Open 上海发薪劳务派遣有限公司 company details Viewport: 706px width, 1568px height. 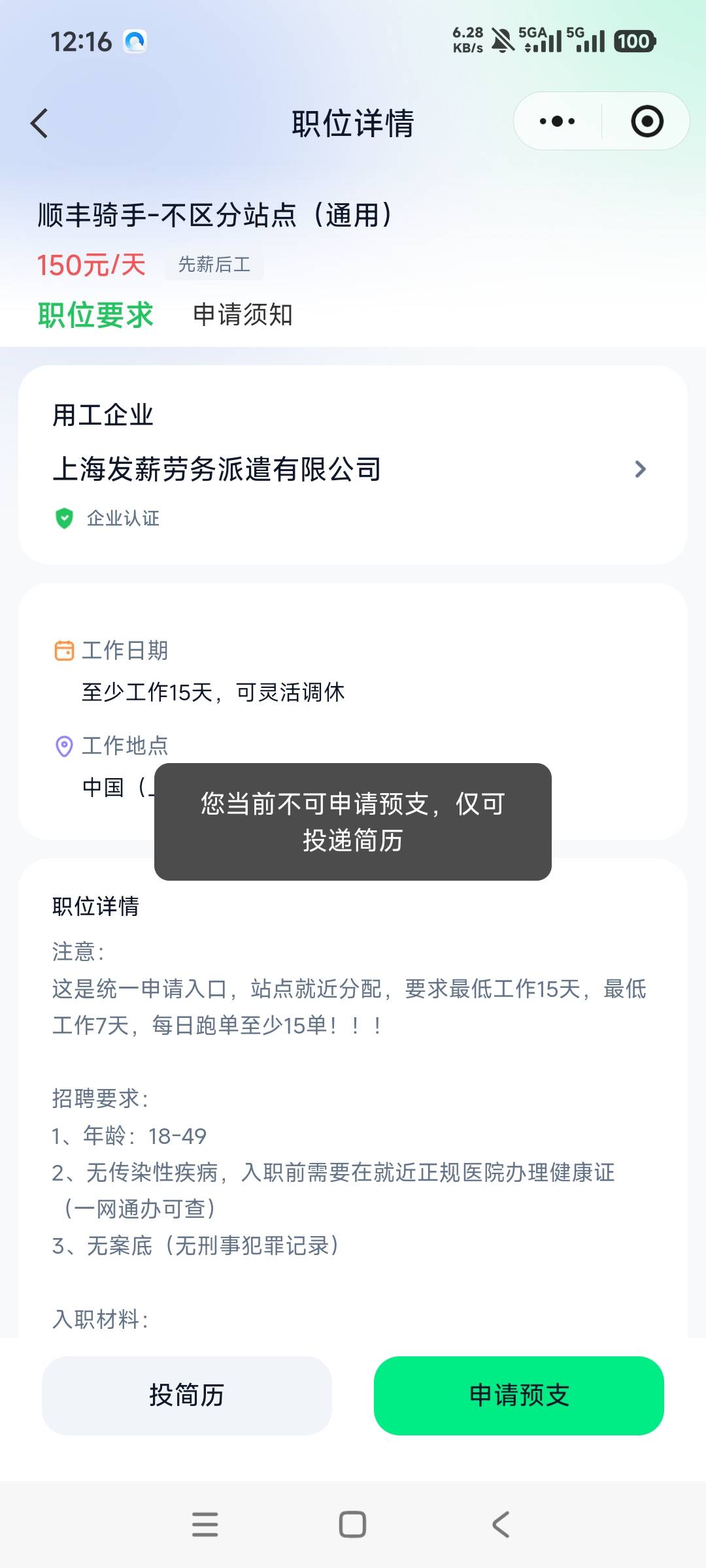[x=217, y=469]
